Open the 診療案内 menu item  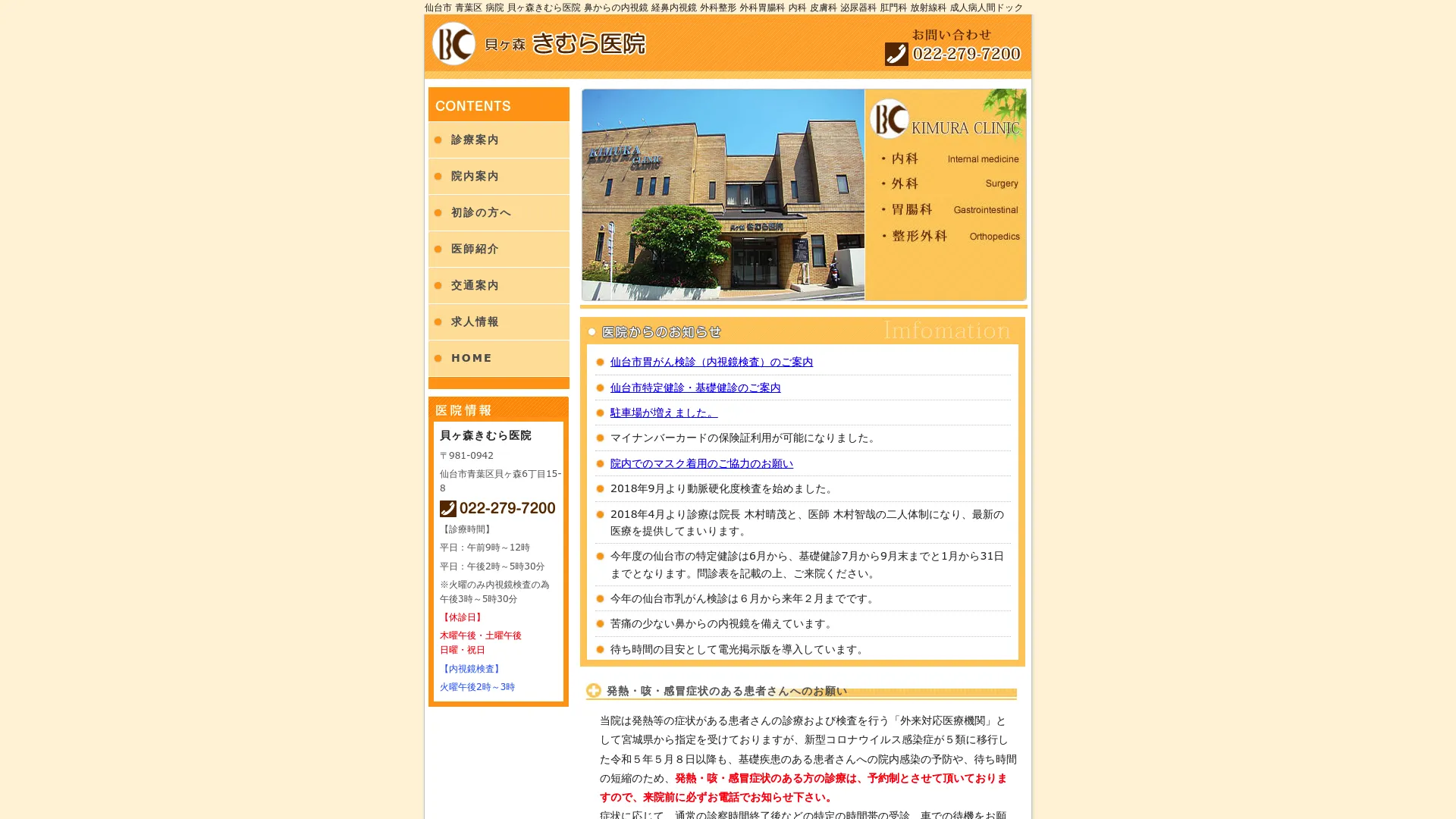(498, 140)
